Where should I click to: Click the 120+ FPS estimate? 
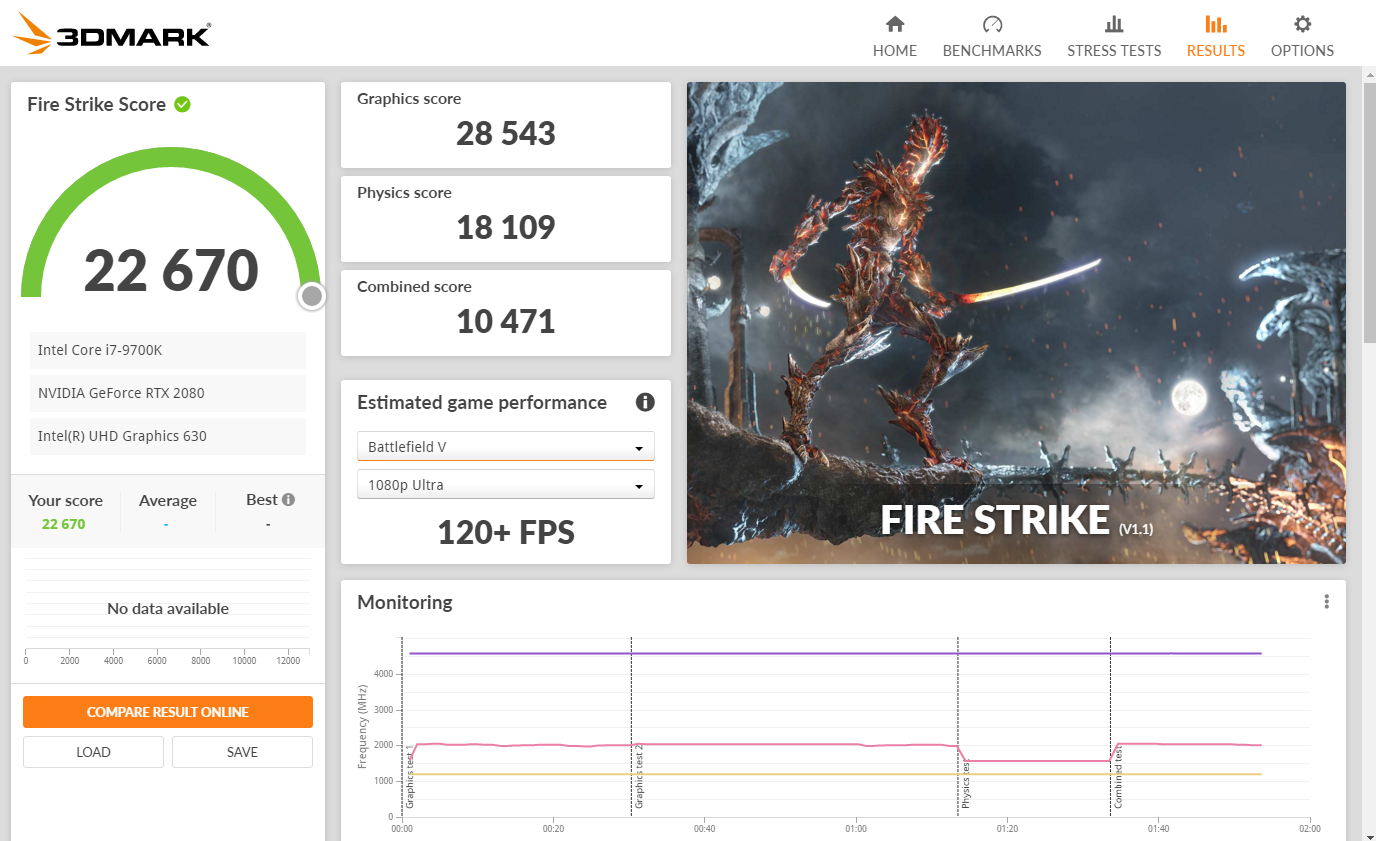point(506,532)
